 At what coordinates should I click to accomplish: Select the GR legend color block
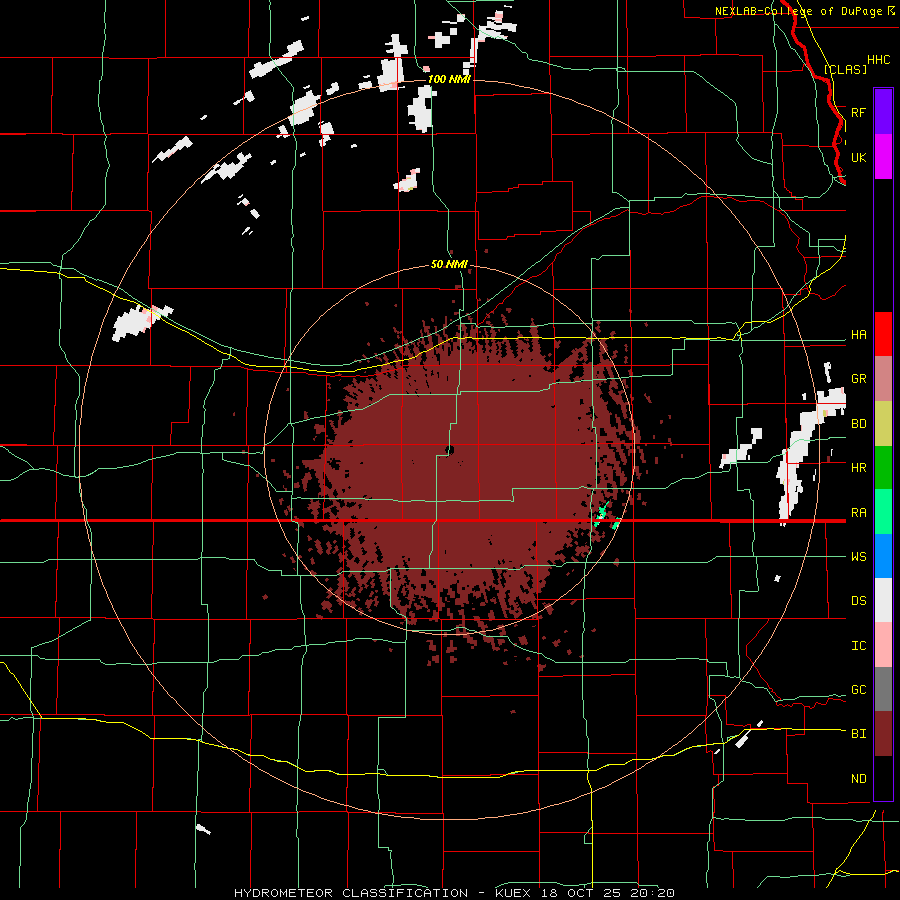883,379
